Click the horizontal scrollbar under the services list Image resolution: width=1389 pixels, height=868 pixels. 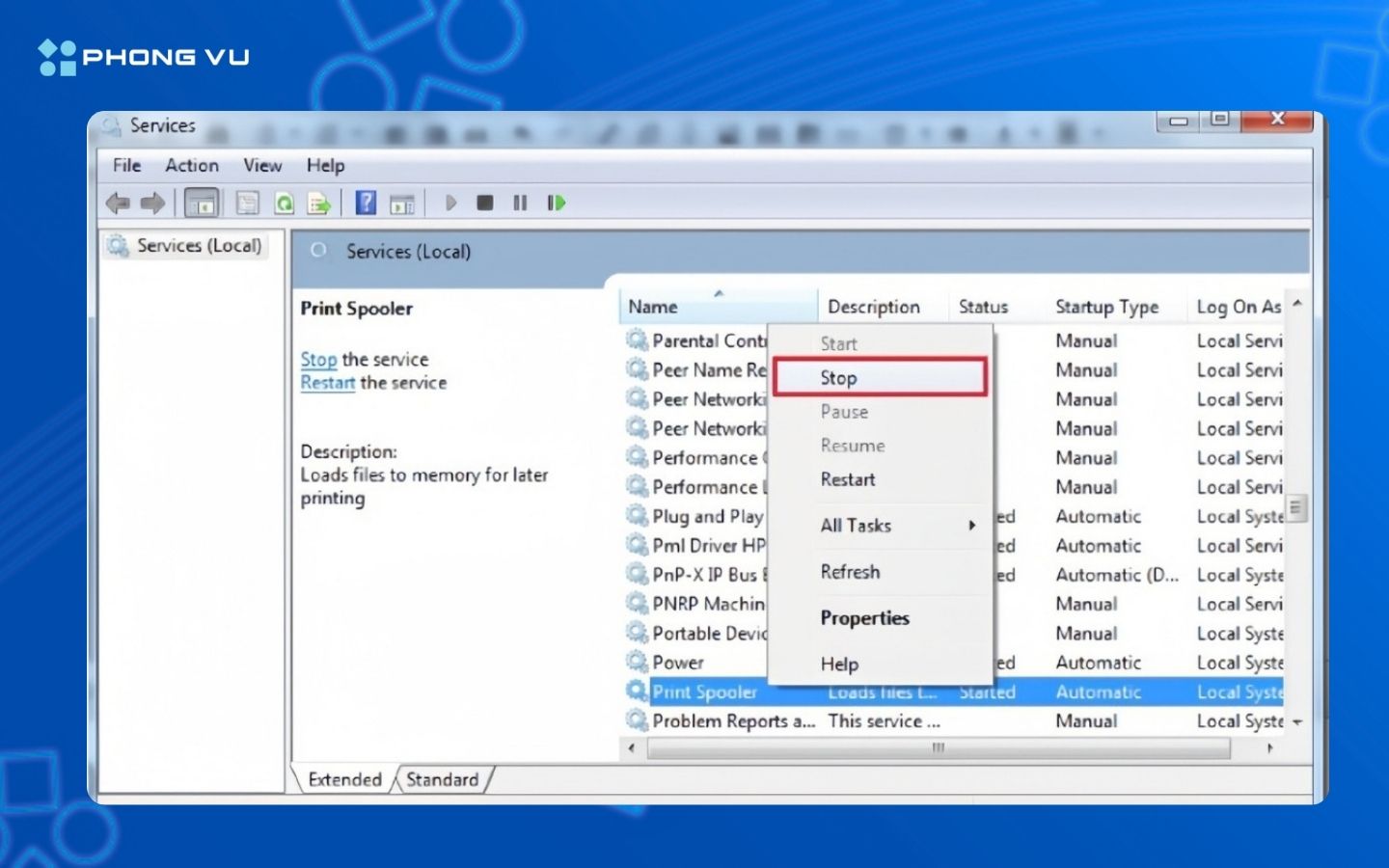(x=938, y=747)
